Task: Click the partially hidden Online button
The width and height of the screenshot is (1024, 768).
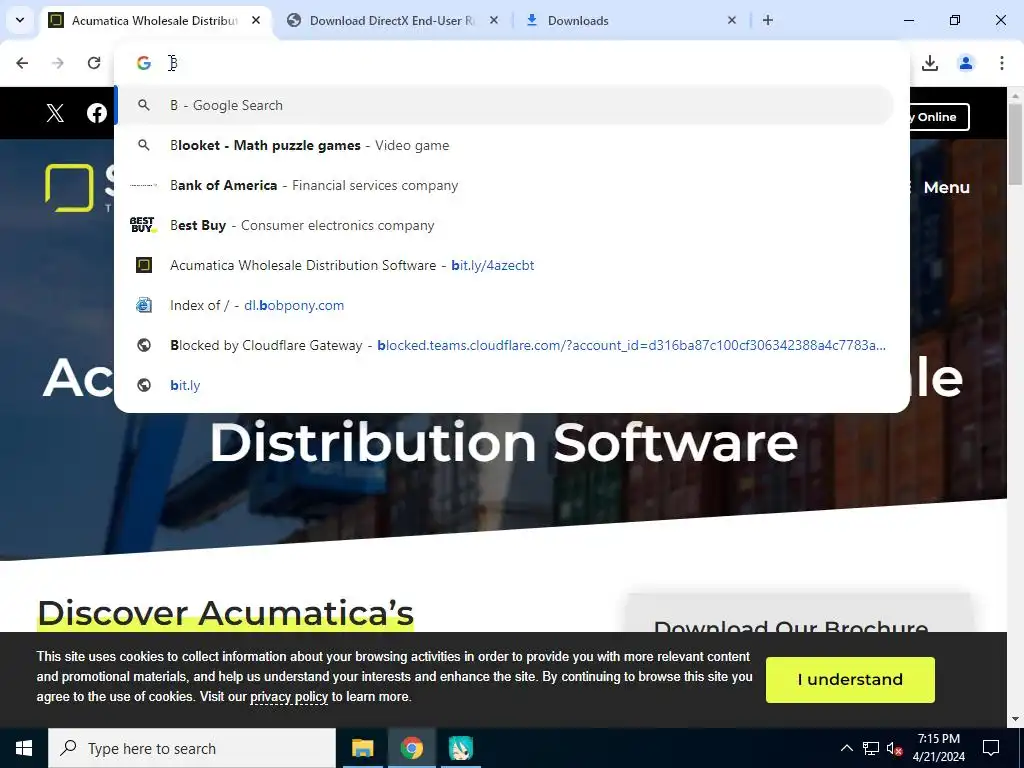Action: [939, 117]
